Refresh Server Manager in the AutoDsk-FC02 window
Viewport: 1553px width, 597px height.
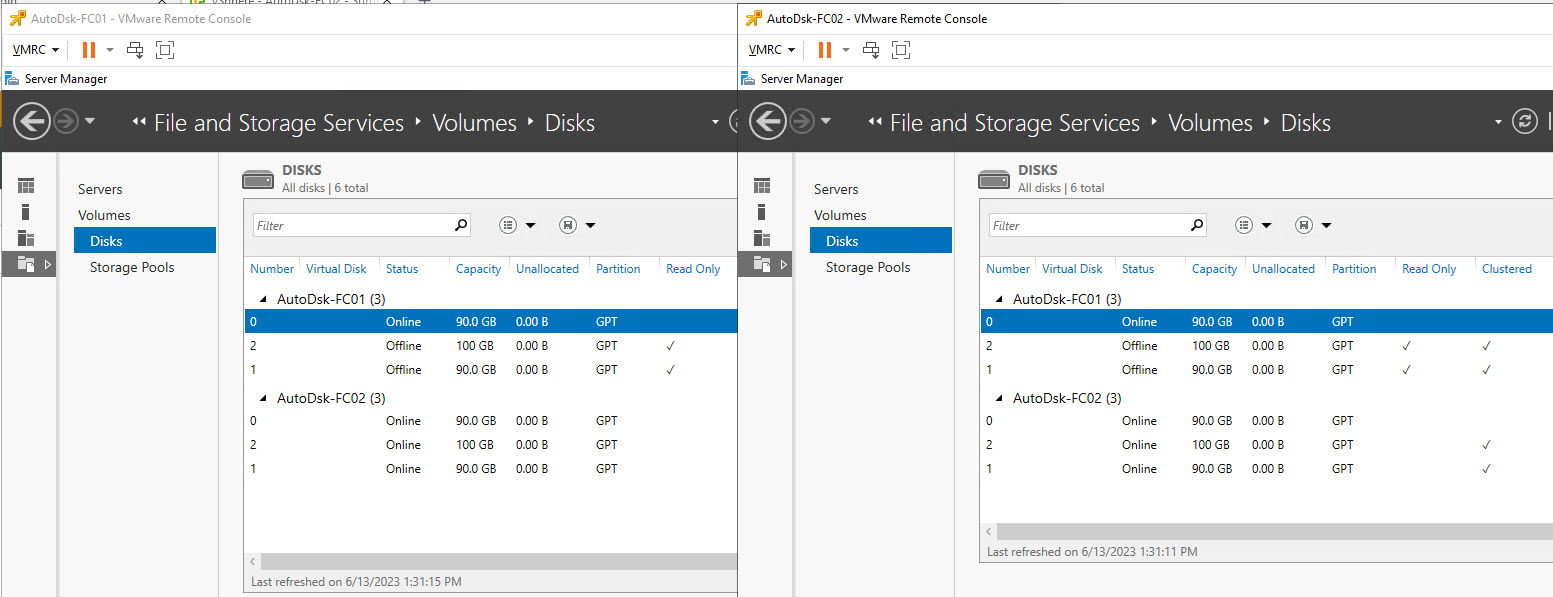coord(1524,122)
